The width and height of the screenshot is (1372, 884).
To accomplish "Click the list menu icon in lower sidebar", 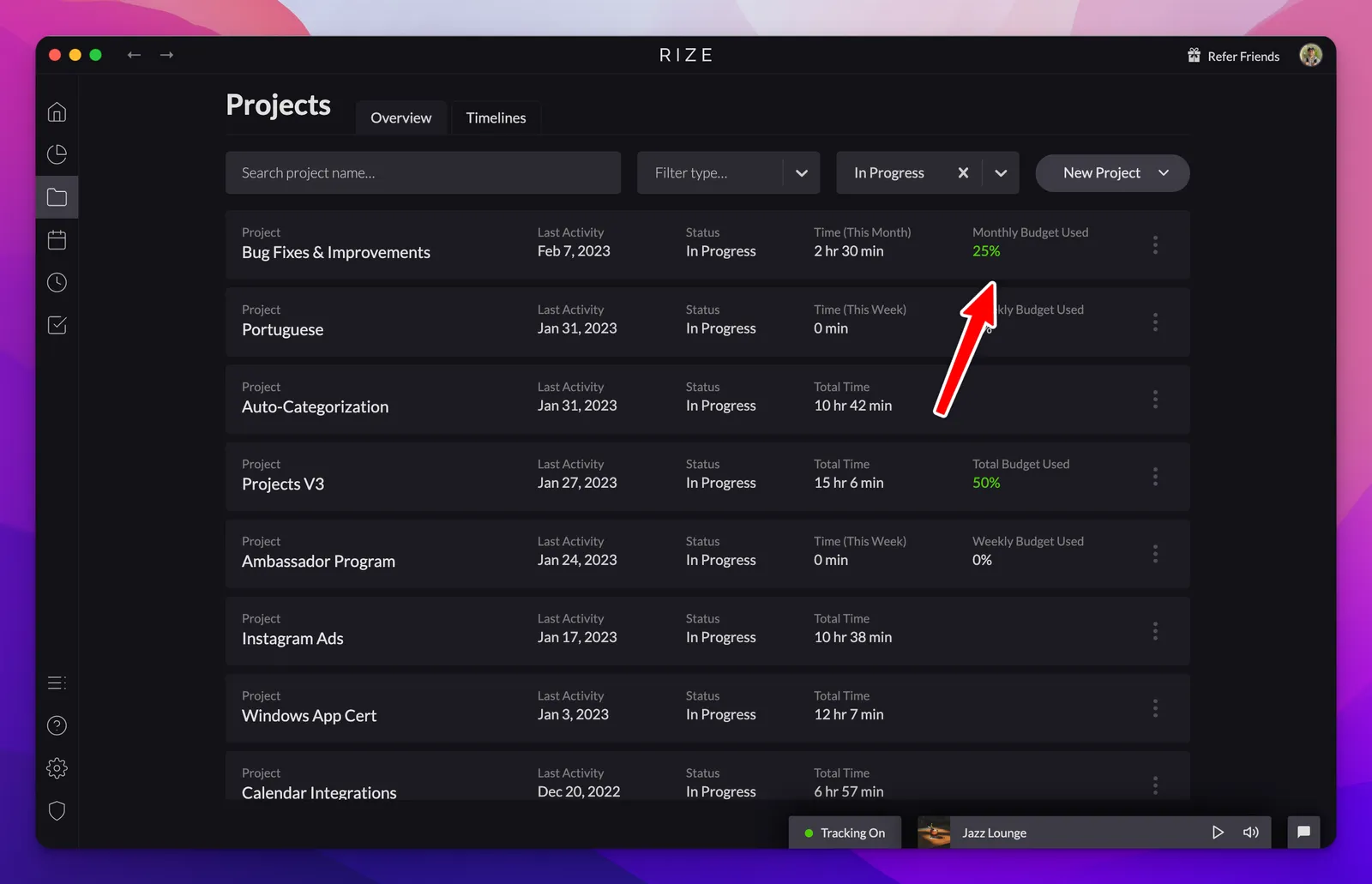I will (x=57, y=683).
